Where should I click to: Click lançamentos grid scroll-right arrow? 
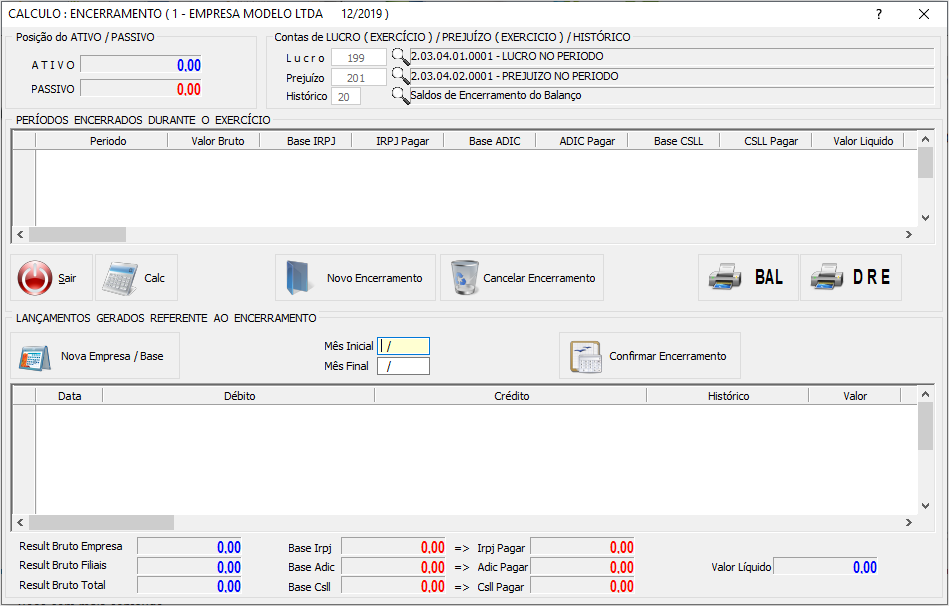908,522
